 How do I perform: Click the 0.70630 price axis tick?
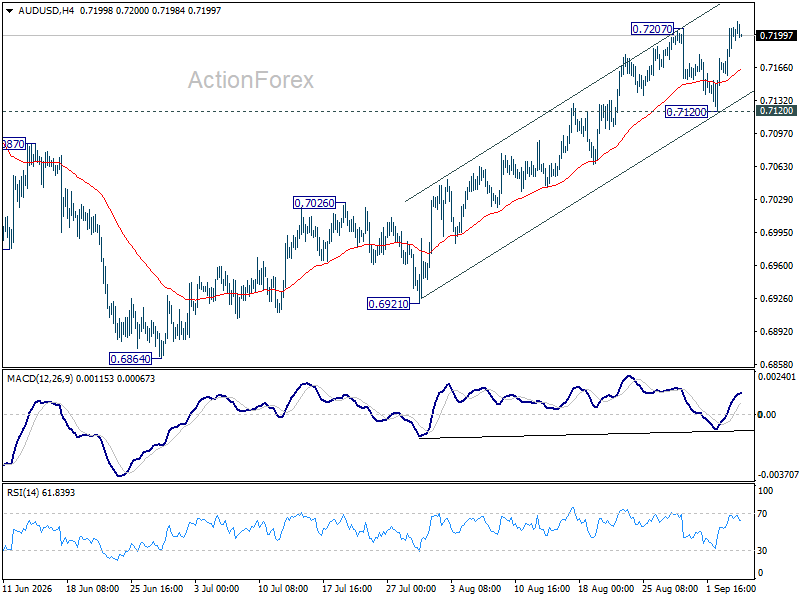pyautogui.click(x=777, y=166)
